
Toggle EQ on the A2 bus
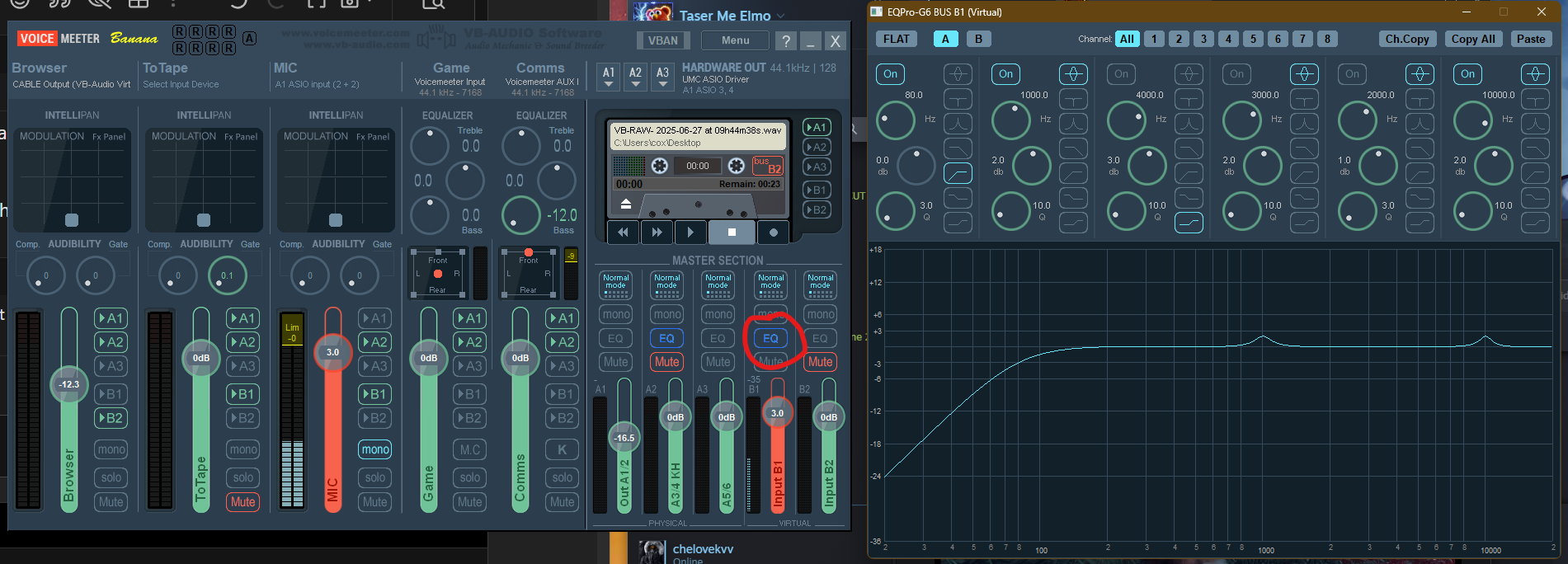(666, 338)
